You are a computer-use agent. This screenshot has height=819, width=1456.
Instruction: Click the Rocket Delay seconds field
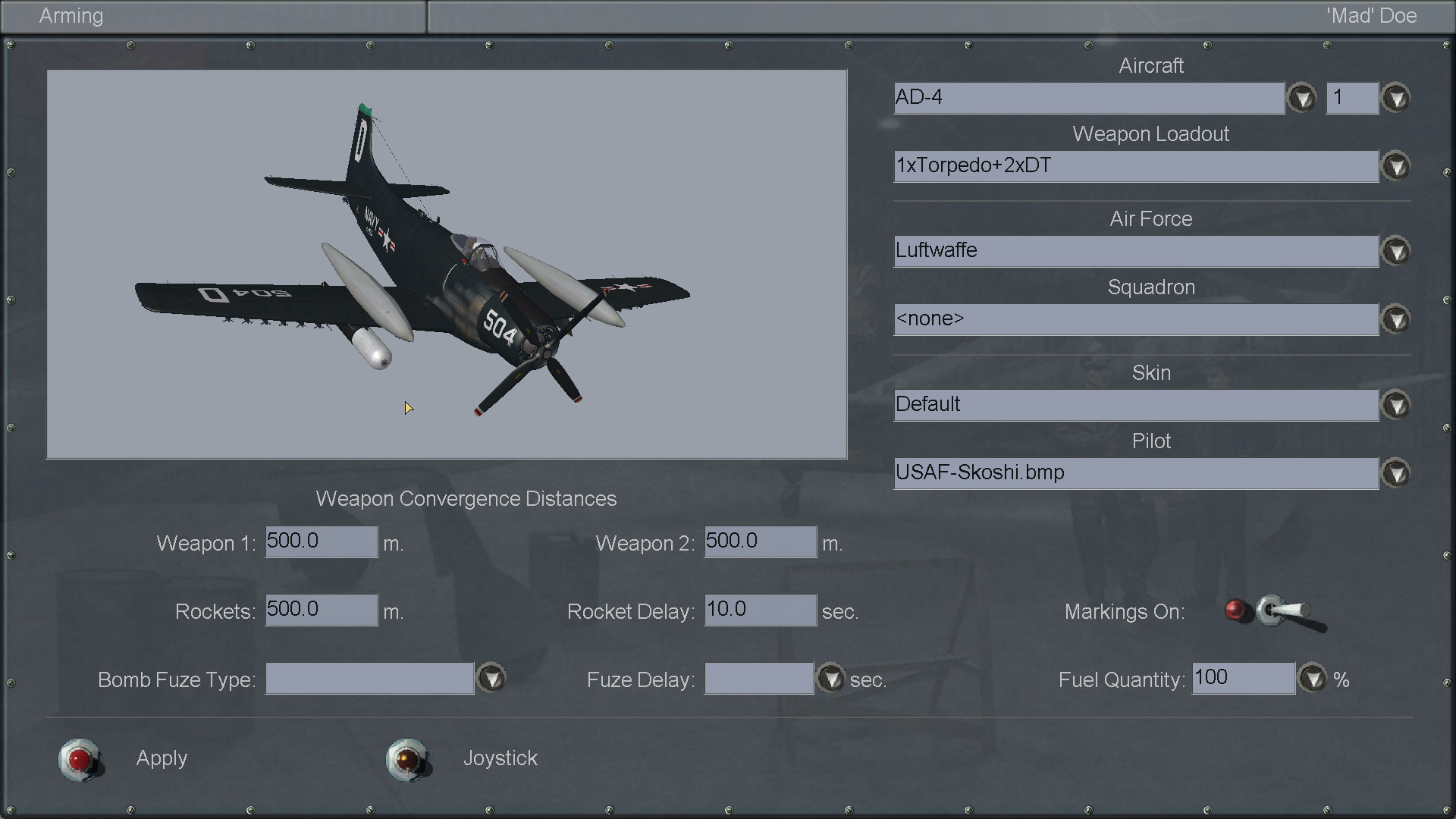coord(760,610)
